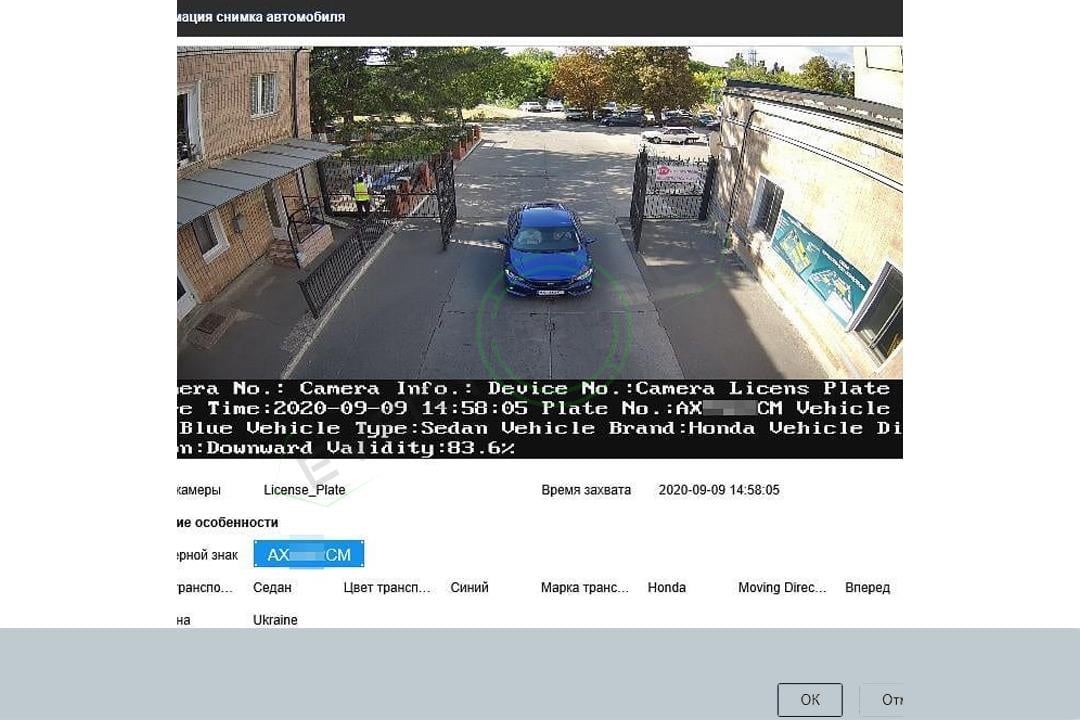This screenshot has height=720, width=1080.
Task: Select the 'Вперед' direction value
Action: (867, 588)
